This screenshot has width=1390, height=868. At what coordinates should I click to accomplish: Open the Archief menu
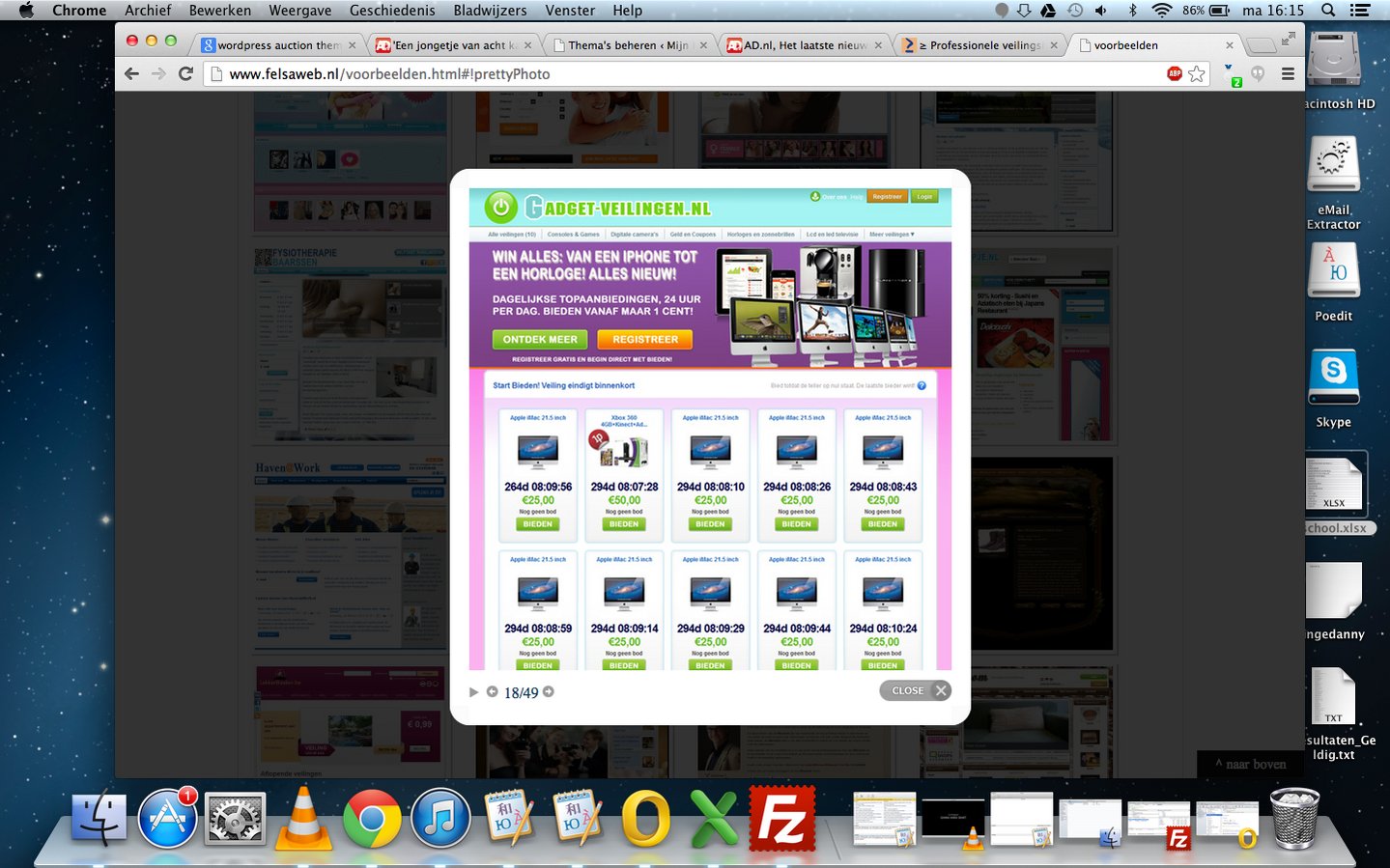tap(148, 11)
